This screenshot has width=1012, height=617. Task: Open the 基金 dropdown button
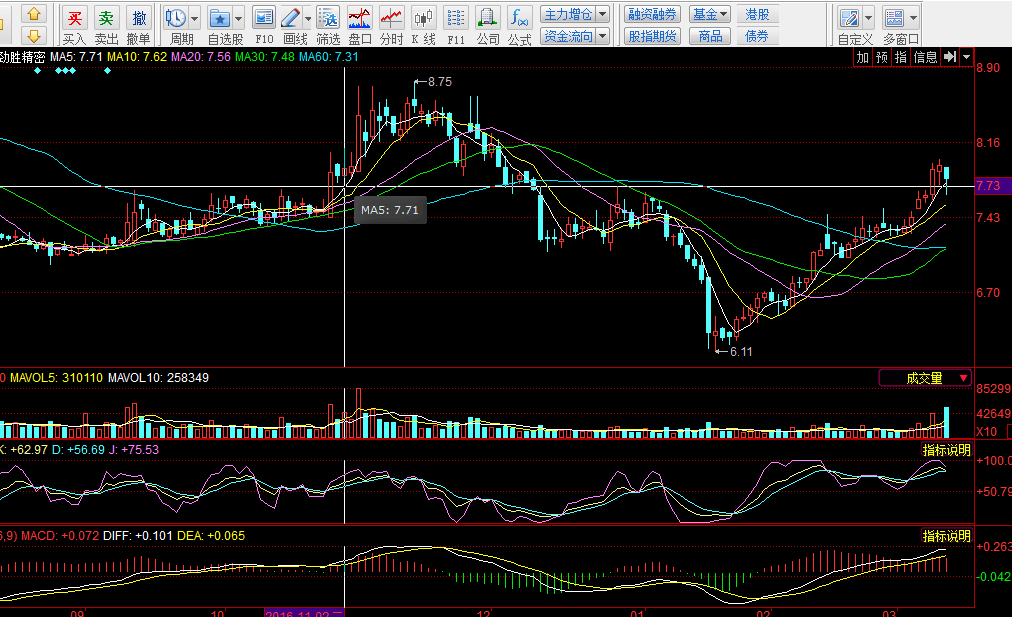710,14
